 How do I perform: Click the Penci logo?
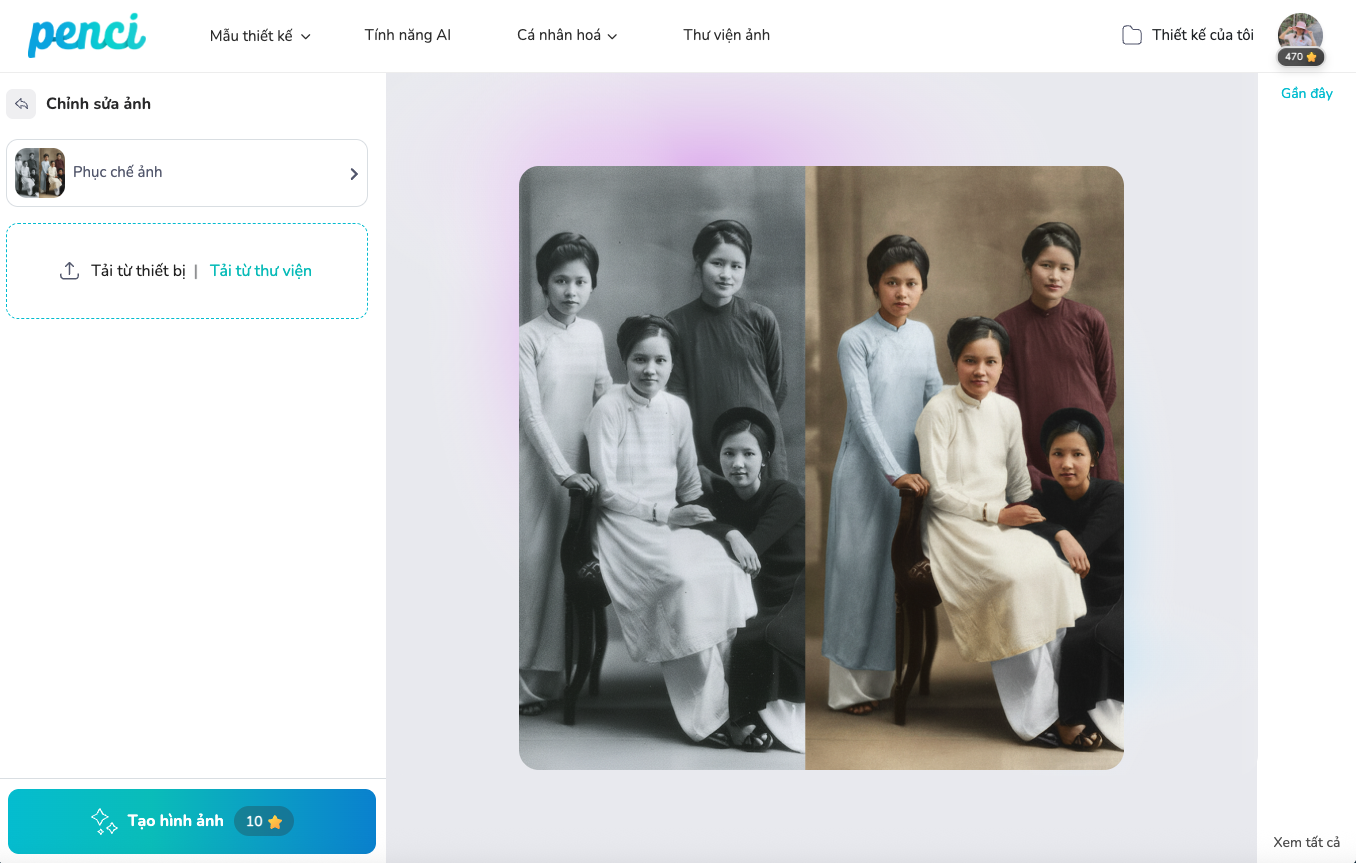coord(87,35)
